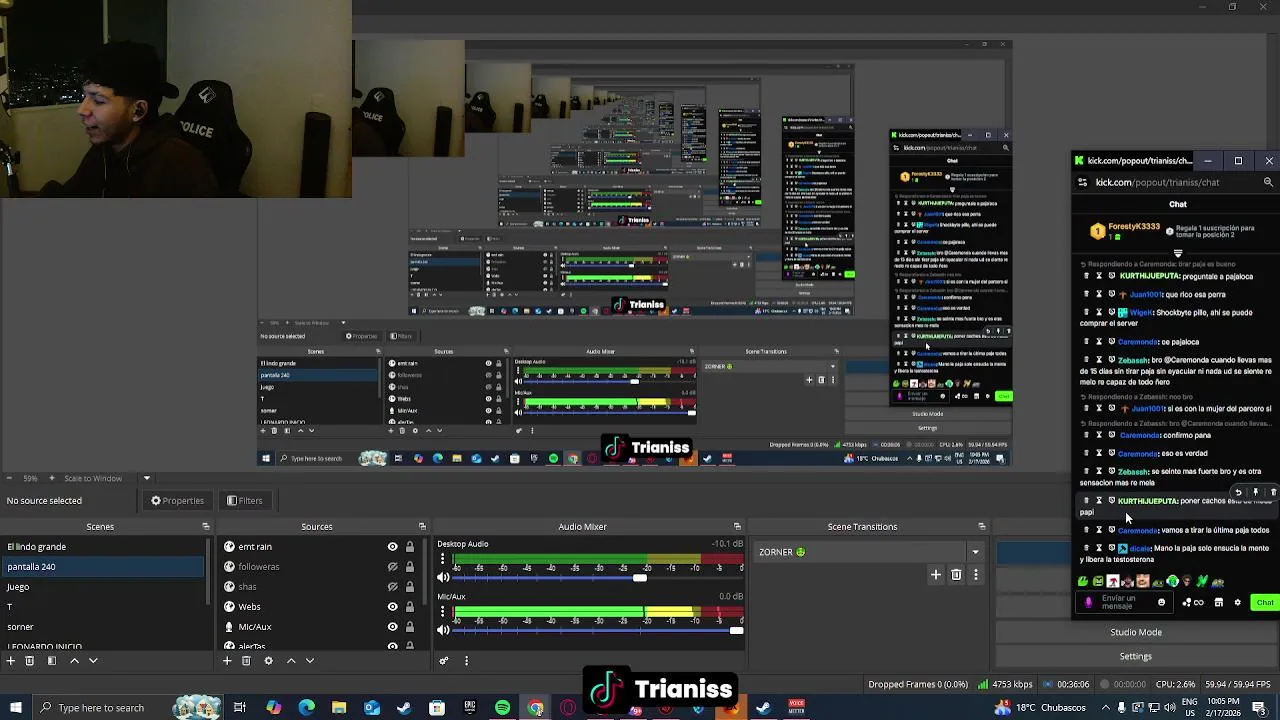Open scene filters icon in Scenes toolbar

coord(51,661)
